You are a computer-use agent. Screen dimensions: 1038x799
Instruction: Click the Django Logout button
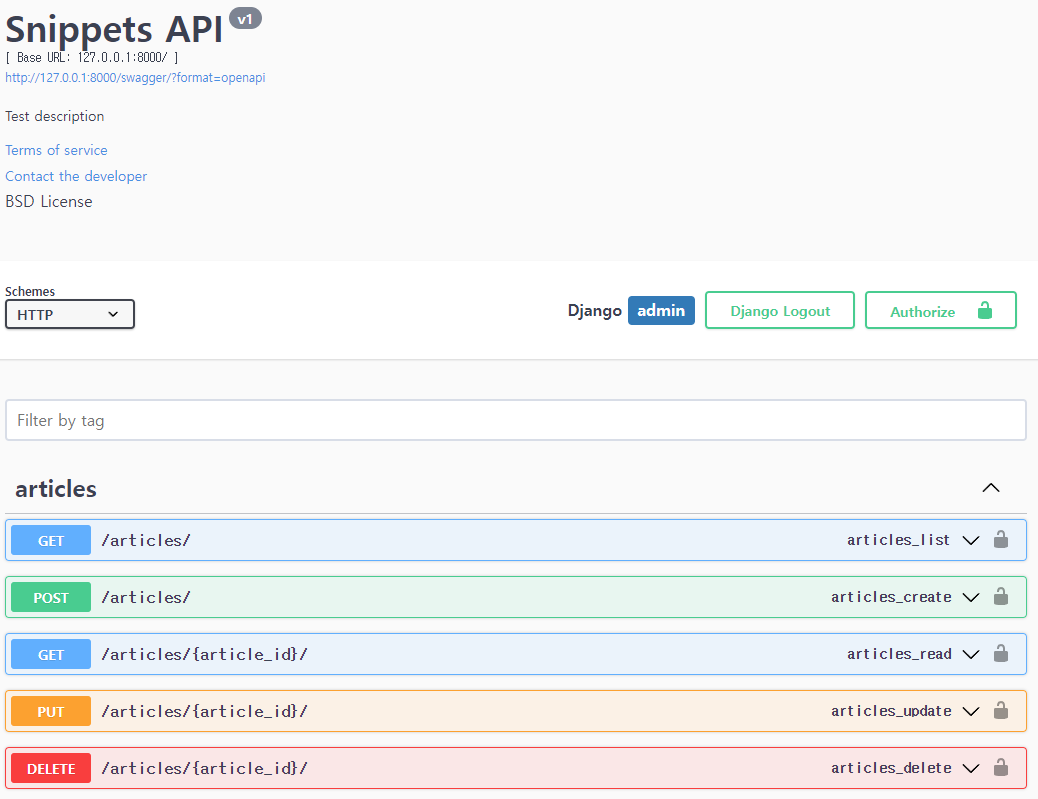point(780,310)
